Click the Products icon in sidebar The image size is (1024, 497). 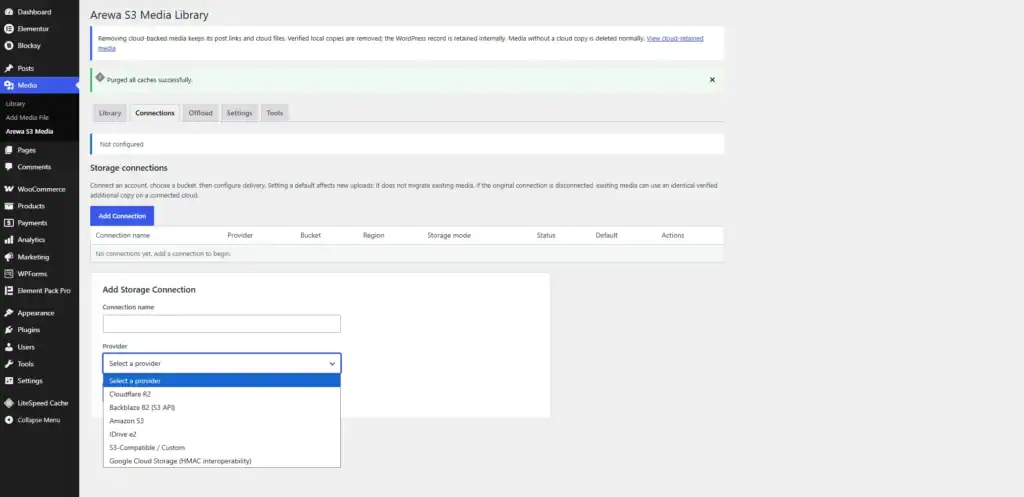coord(8,206)
